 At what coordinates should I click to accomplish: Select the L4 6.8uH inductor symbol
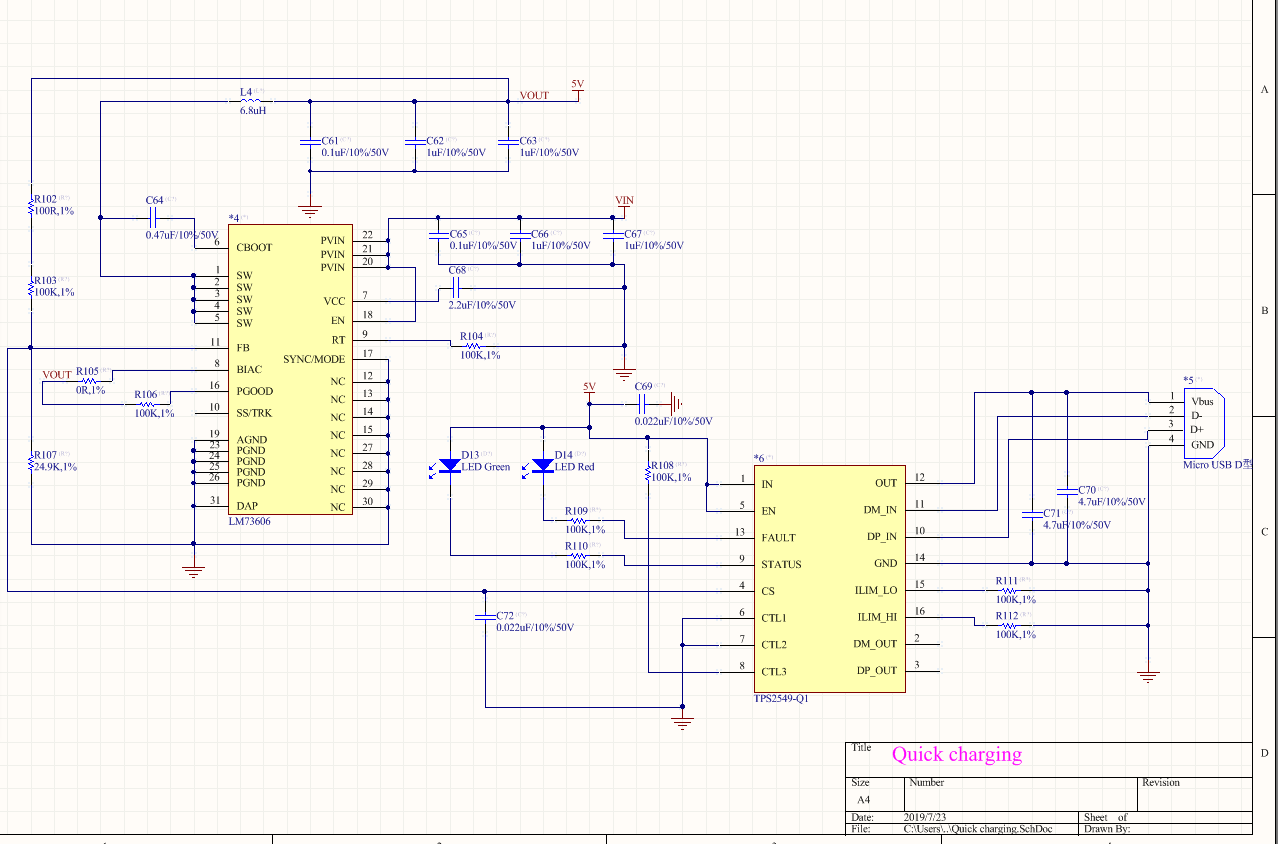click(x=252, y=101)
